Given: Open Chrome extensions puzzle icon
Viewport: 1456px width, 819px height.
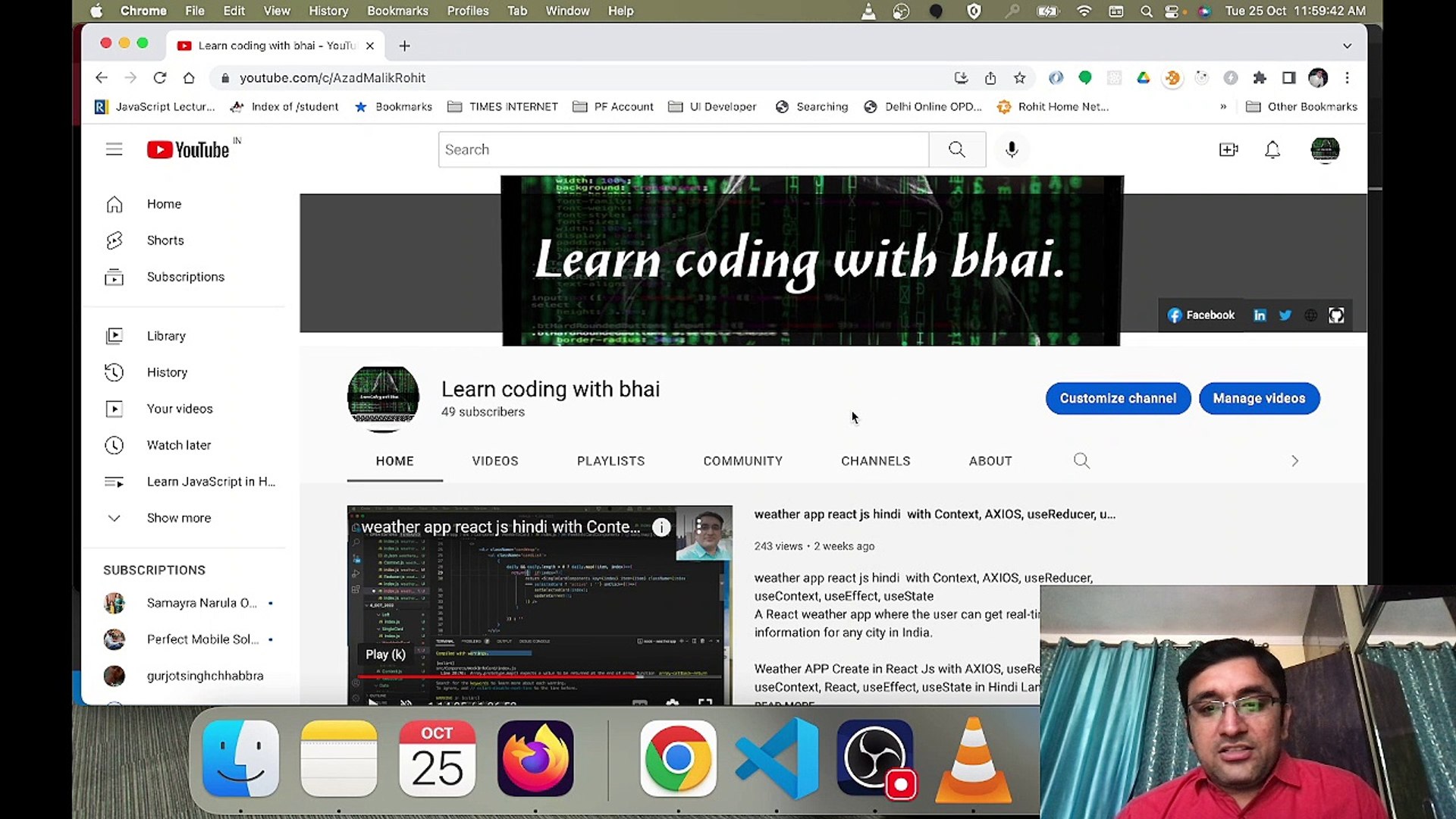Looking at the screenshot, I should click(1260, 77).
